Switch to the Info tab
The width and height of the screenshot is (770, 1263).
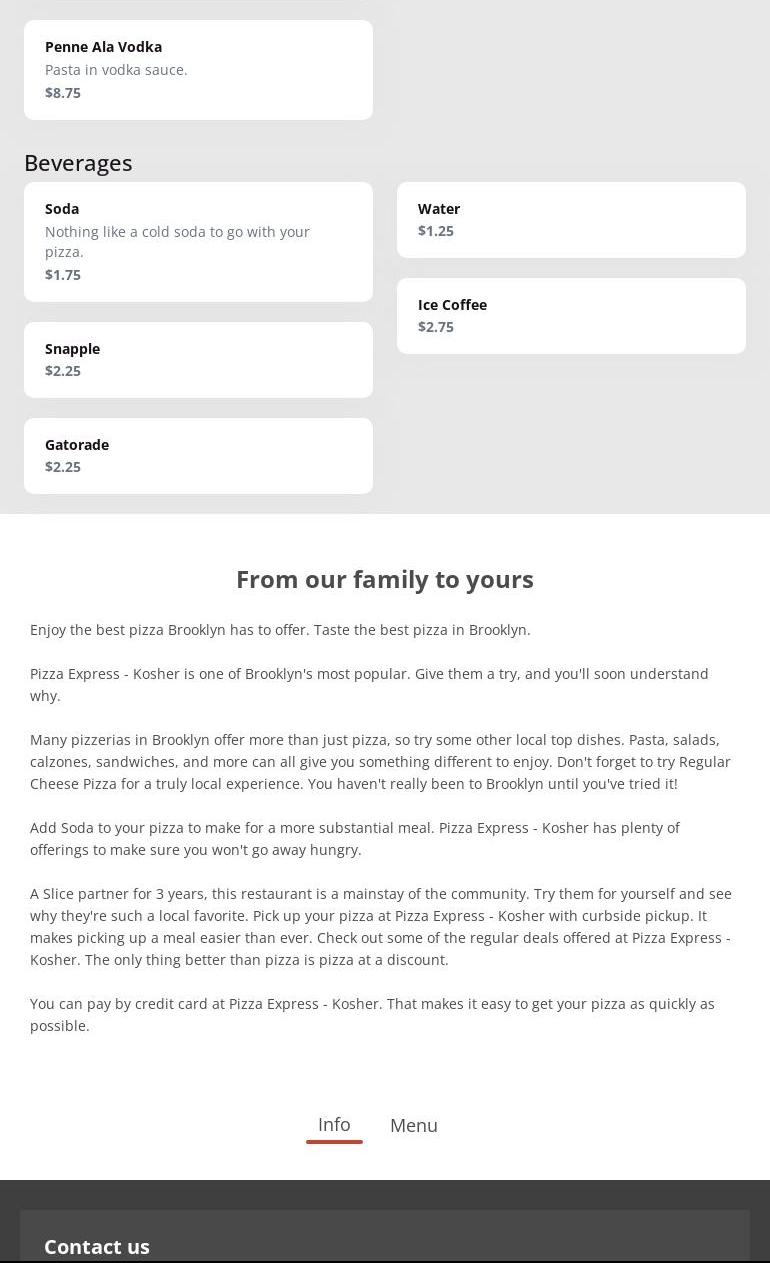point(334,1125)
